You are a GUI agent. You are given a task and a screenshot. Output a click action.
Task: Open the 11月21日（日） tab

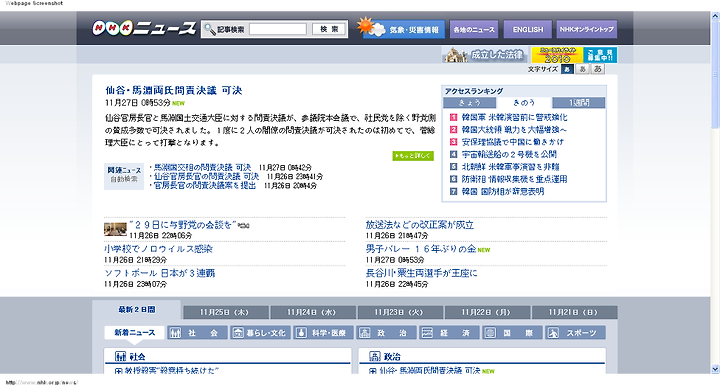tap(574, 312)
